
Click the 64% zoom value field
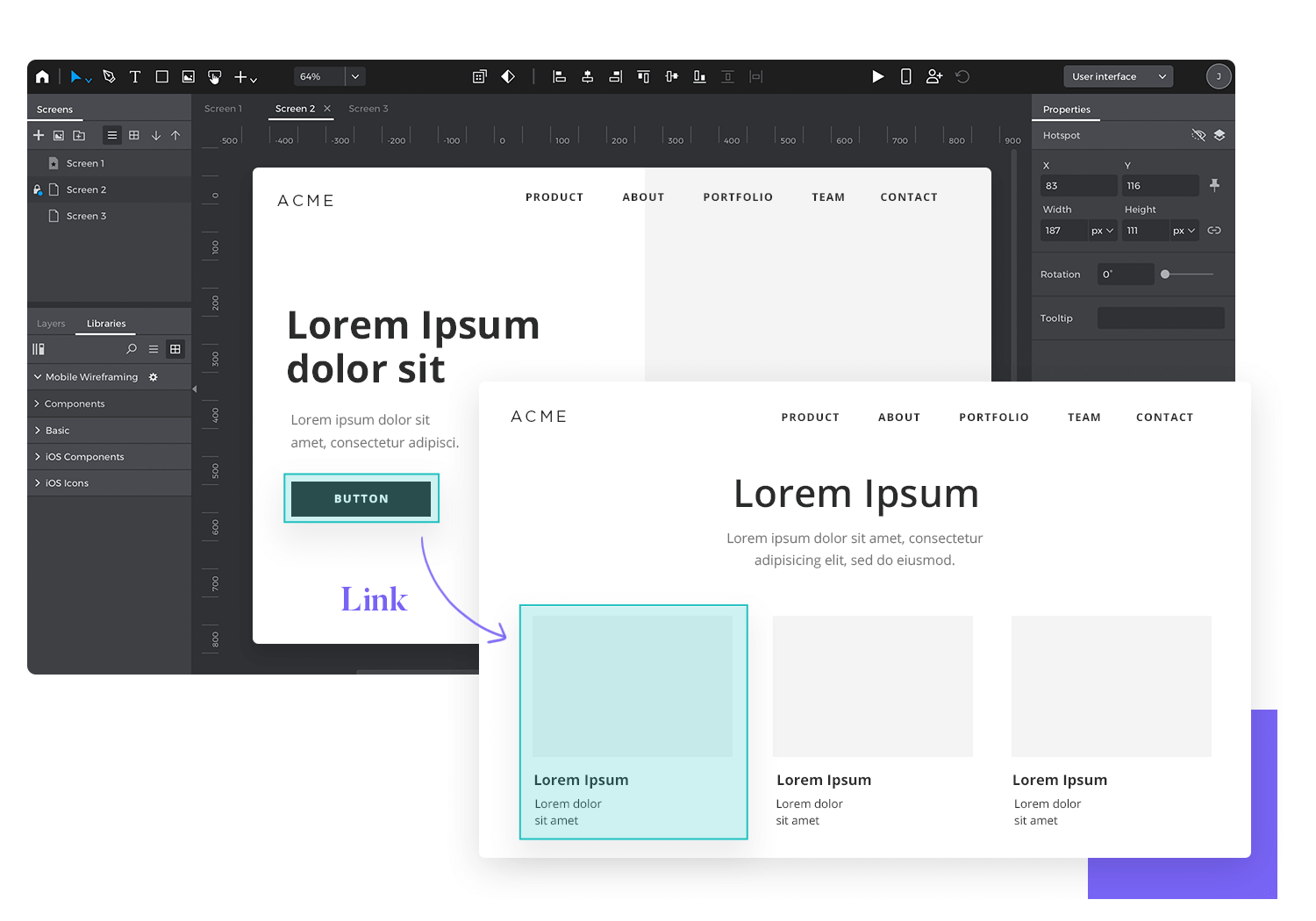pos(318,76)
